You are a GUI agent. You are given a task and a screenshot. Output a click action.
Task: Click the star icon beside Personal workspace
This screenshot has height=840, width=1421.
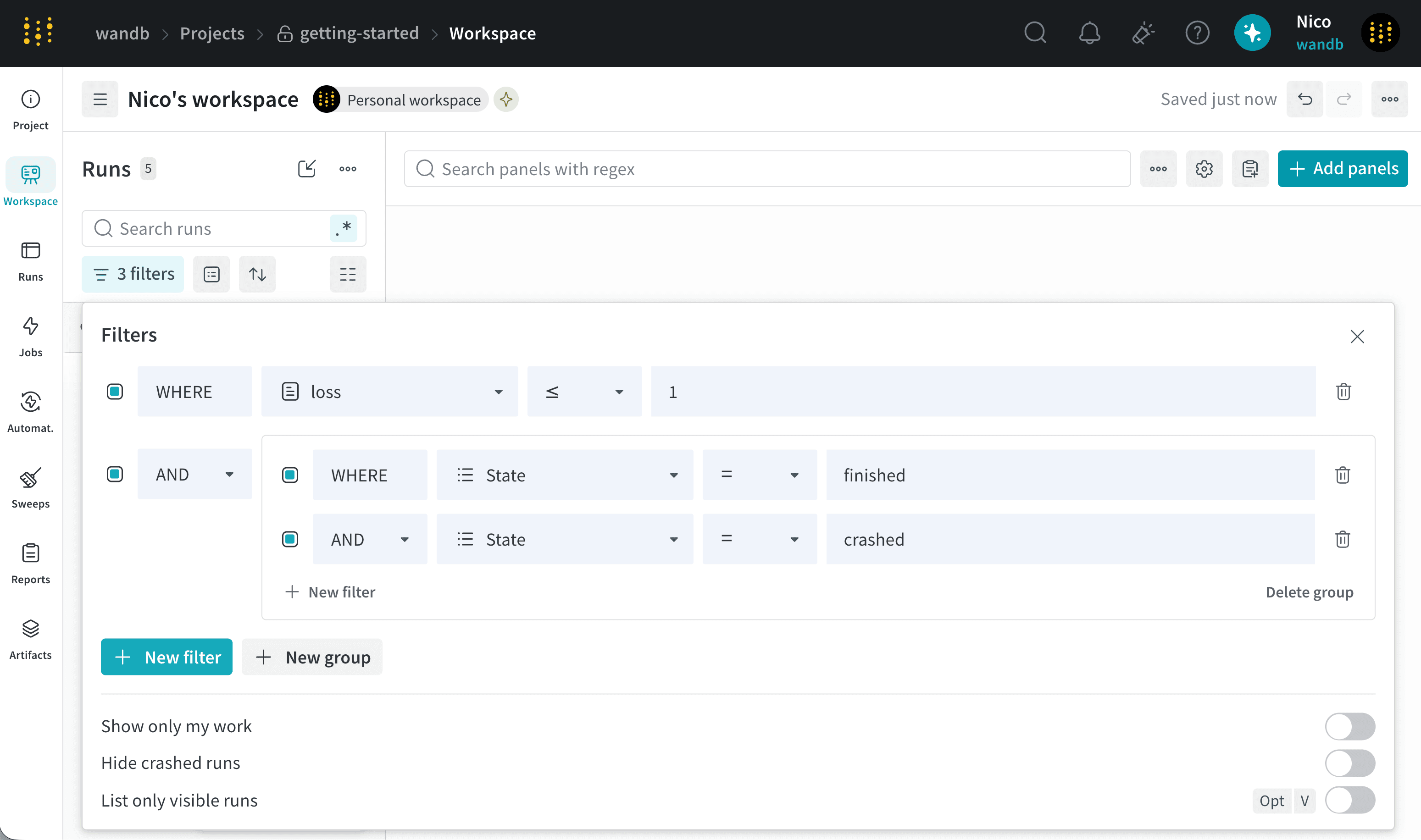coord(506,99)
